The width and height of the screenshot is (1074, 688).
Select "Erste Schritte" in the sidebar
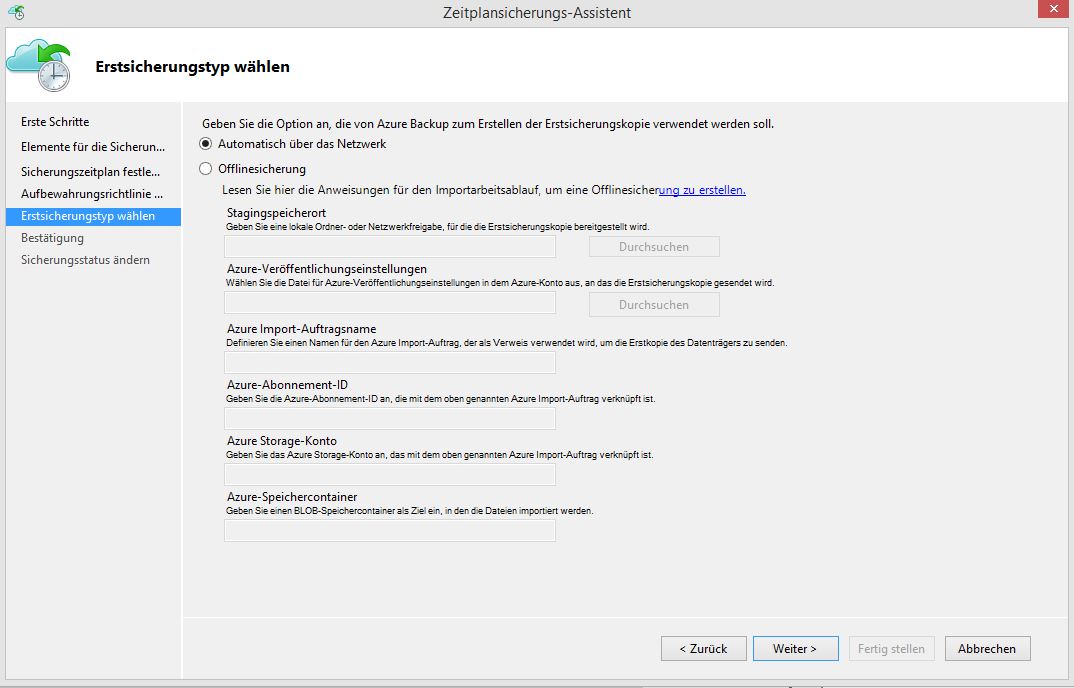[54, 122]
